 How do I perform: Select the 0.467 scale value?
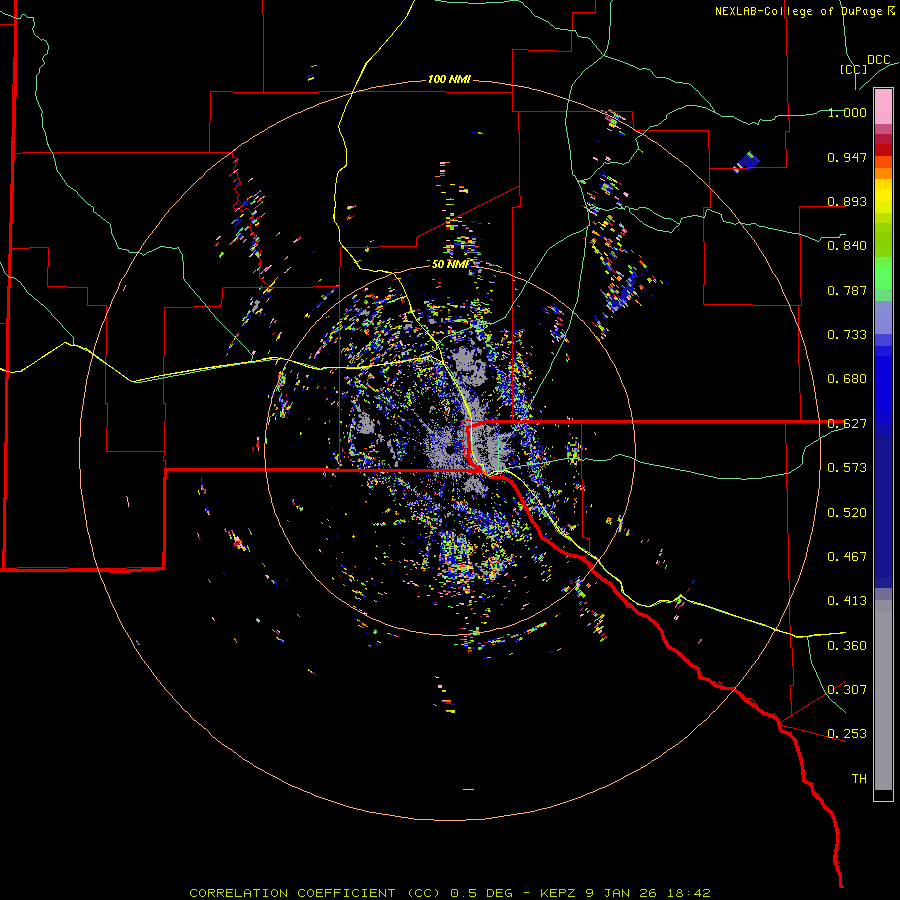(x=847, y=557)
